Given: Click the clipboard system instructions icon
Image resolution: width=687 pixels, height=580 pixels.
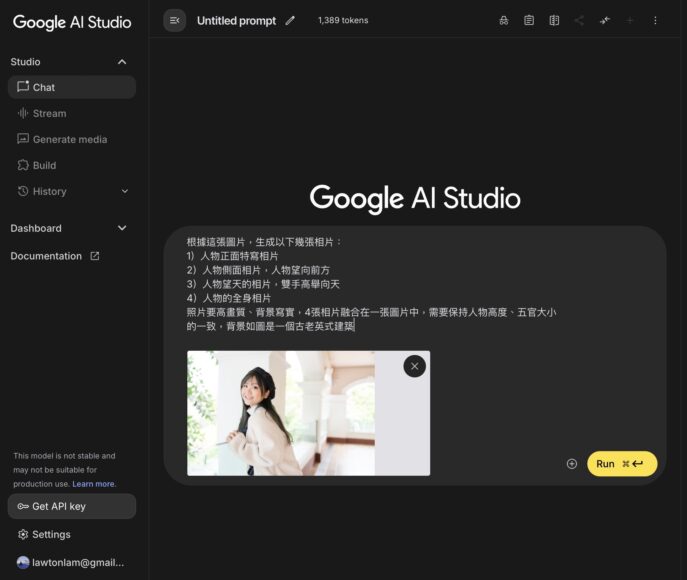Looking at the screenshot, I should pyautogui.click(x=529, y=20).
